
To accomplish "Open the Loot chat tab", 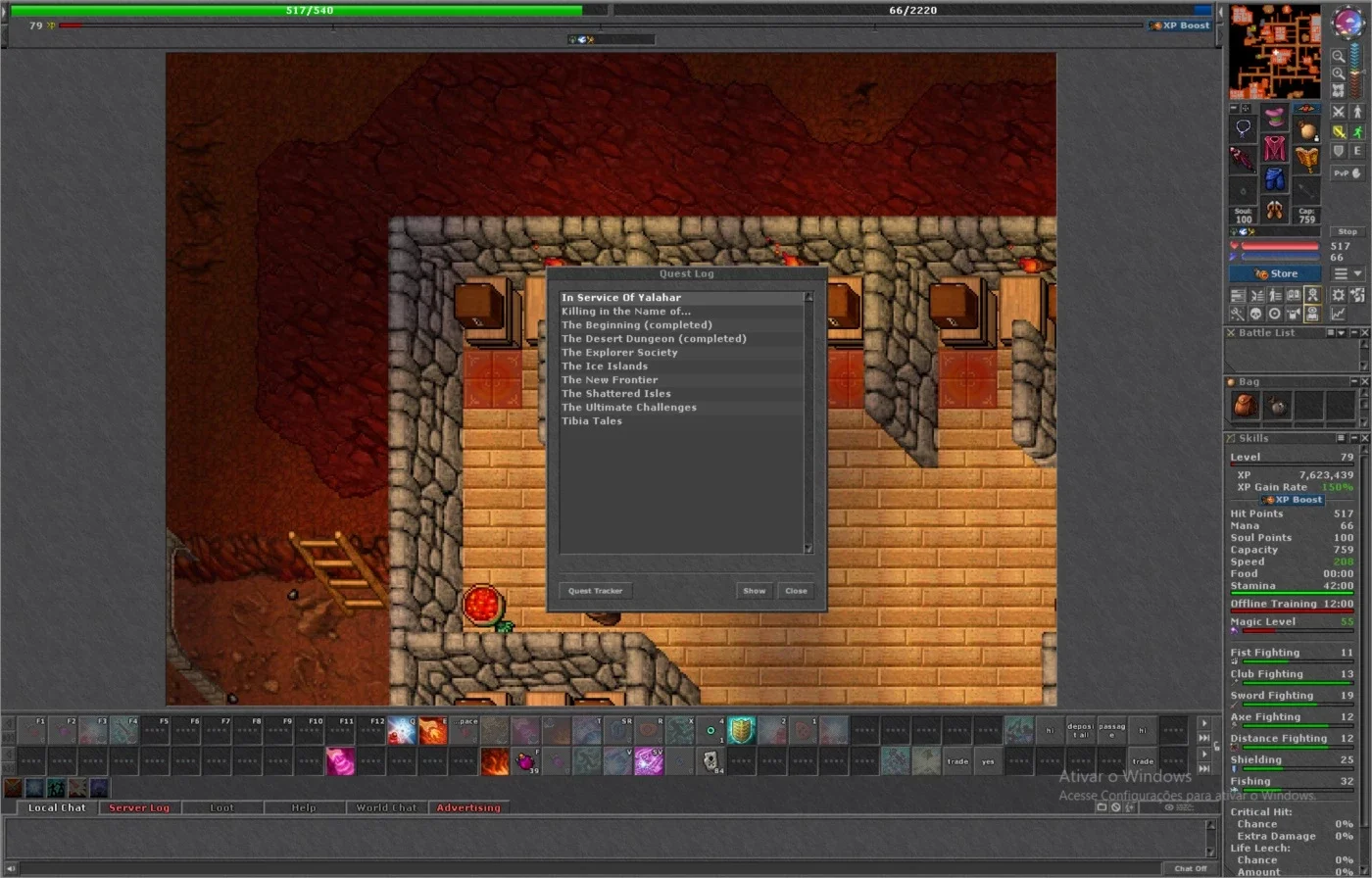I will pyautogui.click(x=222, y=807).
